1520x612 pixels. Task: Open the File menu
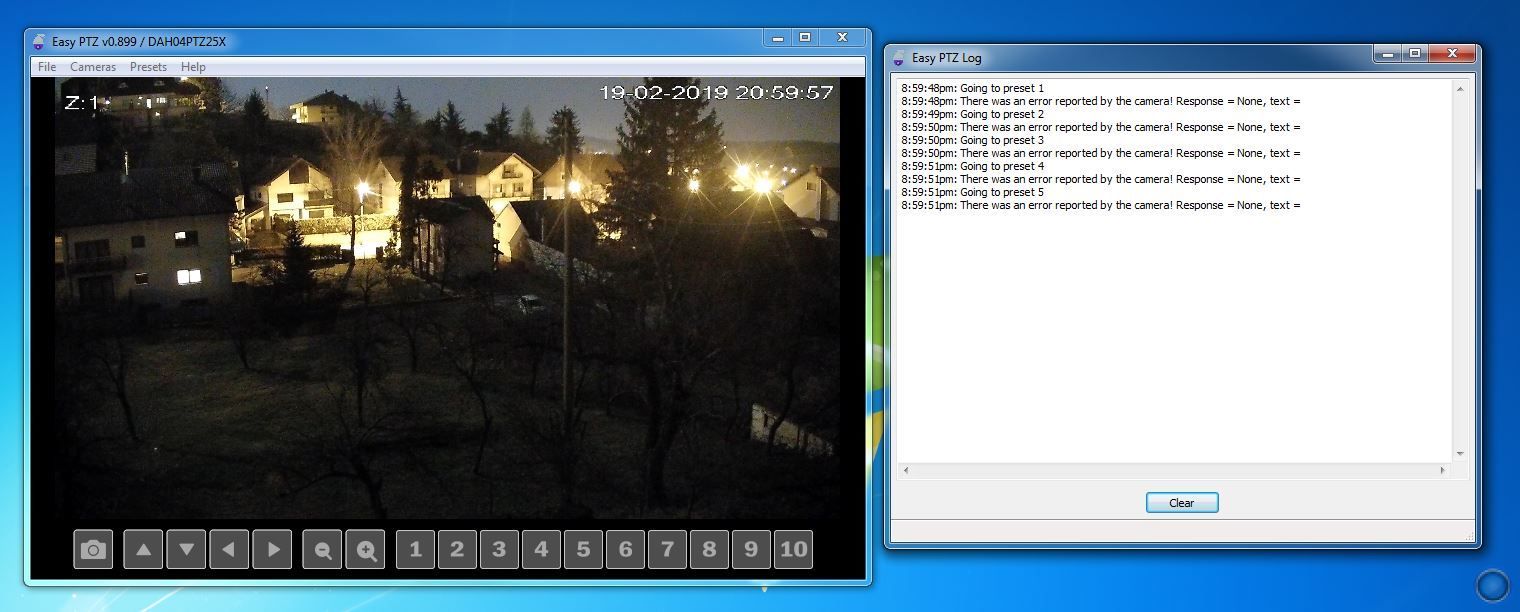pyautogui.click(x=47, y=67)
